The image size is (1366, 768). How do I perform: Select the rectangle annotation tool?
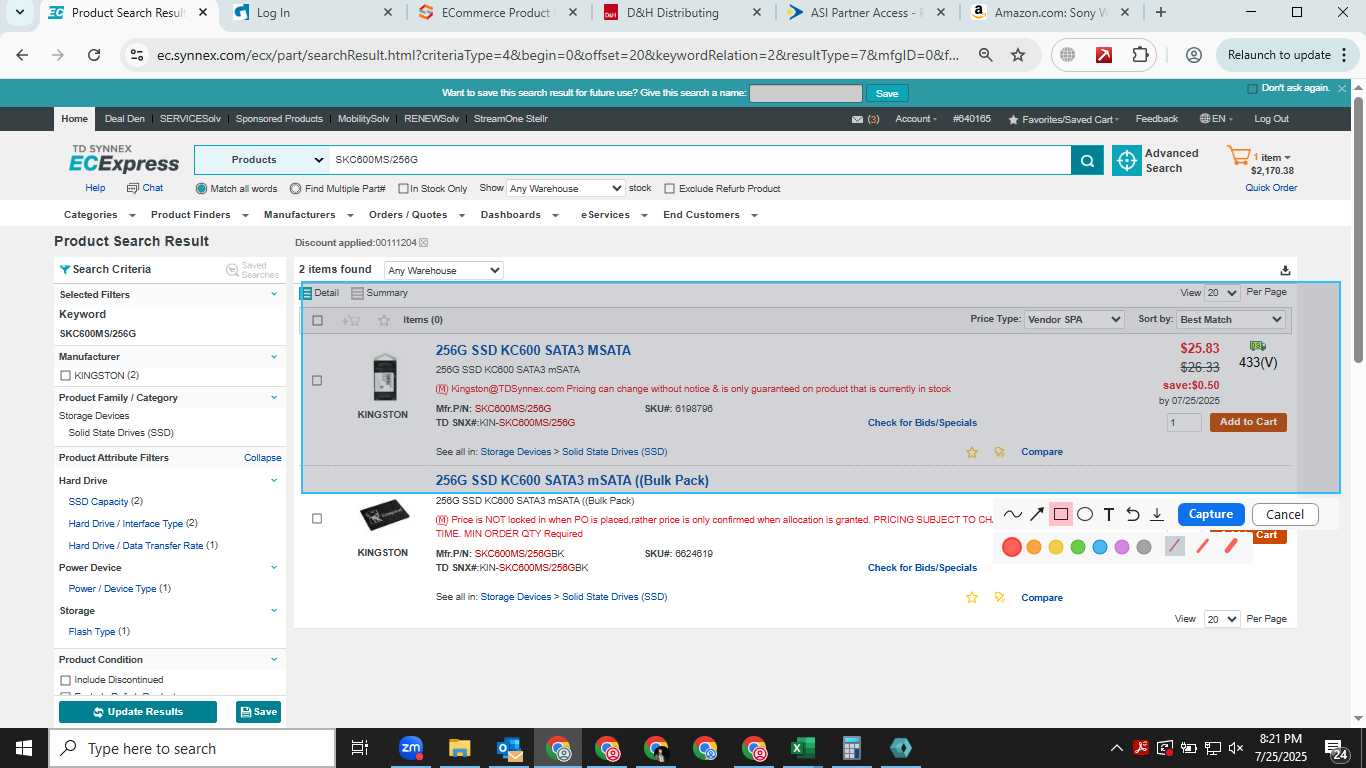(1061, 514)
